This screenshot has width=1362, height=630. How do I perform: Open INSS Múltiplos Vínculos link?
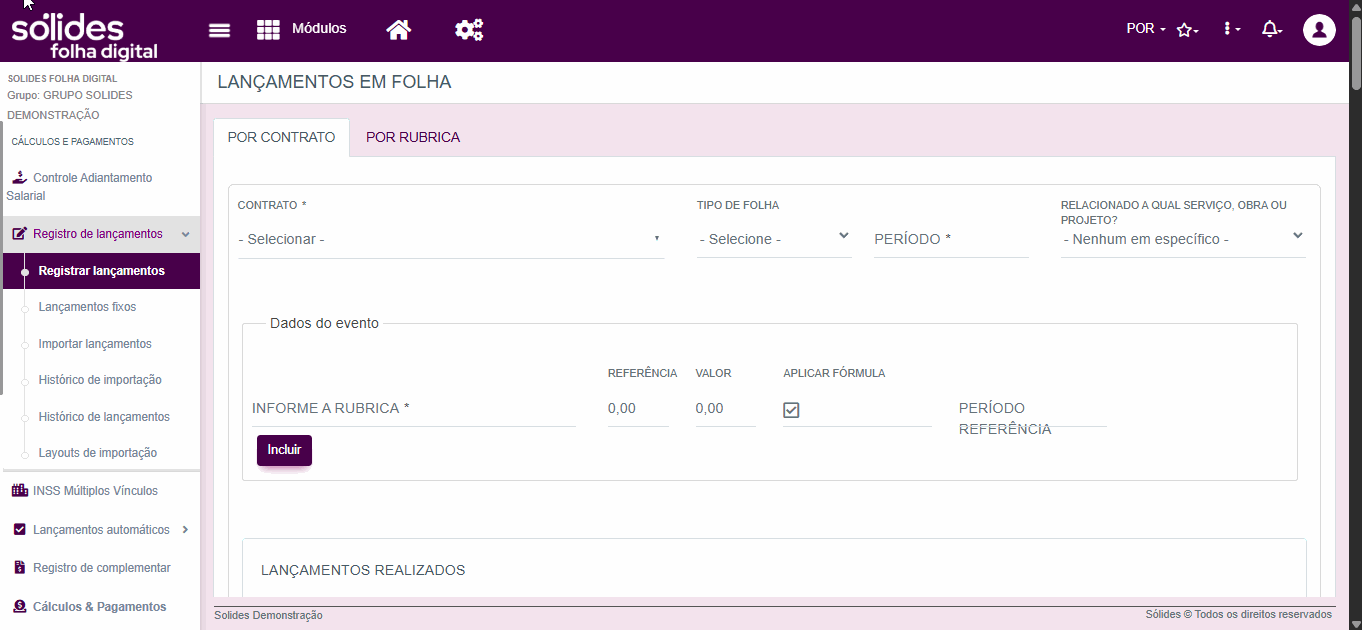coord(95,491)
